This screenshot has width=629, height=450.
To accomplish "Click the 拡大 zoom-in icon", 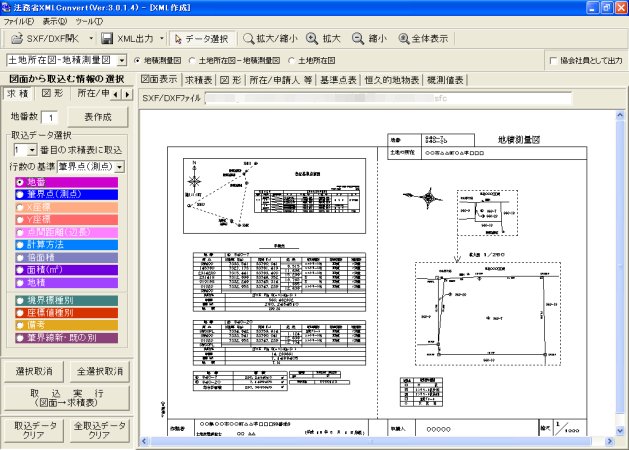I will (x=312, y=39).
